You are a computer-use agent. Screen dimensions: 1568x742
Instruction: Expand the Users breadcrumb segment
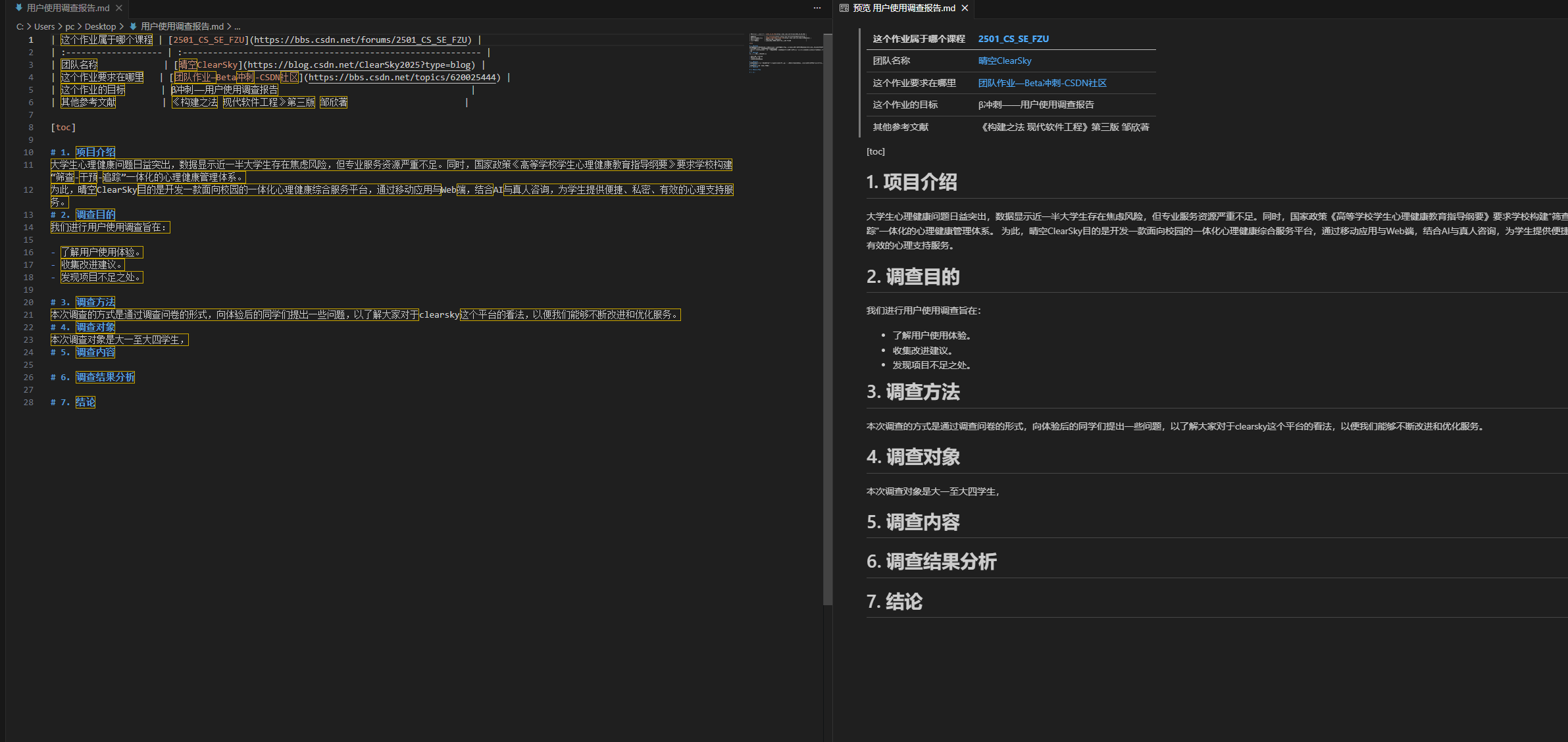tap(44, 26)
